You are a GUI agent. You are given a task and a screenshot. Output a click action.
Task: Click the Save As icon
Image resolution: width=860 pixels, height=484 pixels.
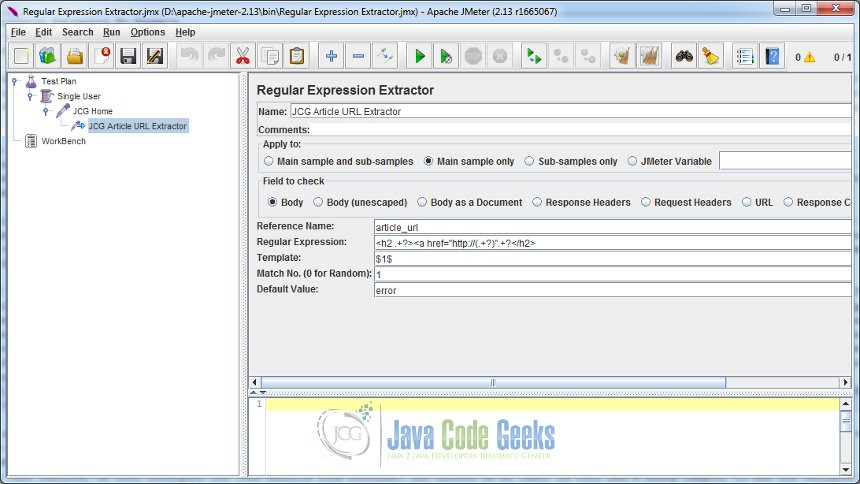coord(155,56)
